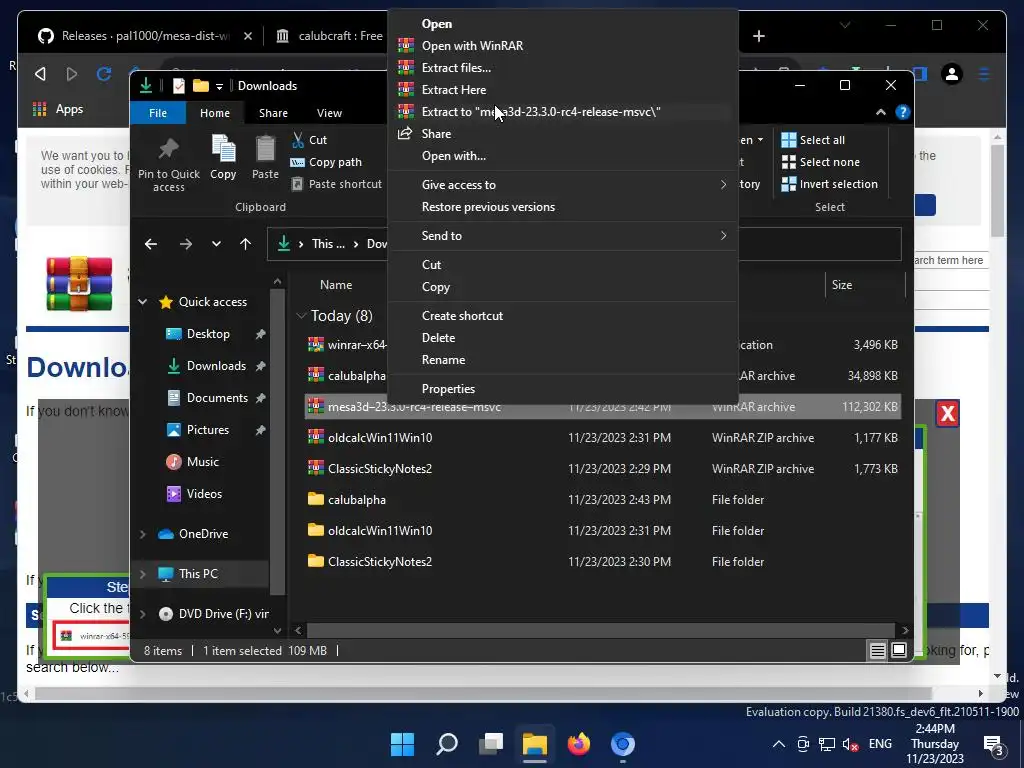Open the File tab in Explorer
This screenshot has height=768, width=1024.
pos(158,113)
